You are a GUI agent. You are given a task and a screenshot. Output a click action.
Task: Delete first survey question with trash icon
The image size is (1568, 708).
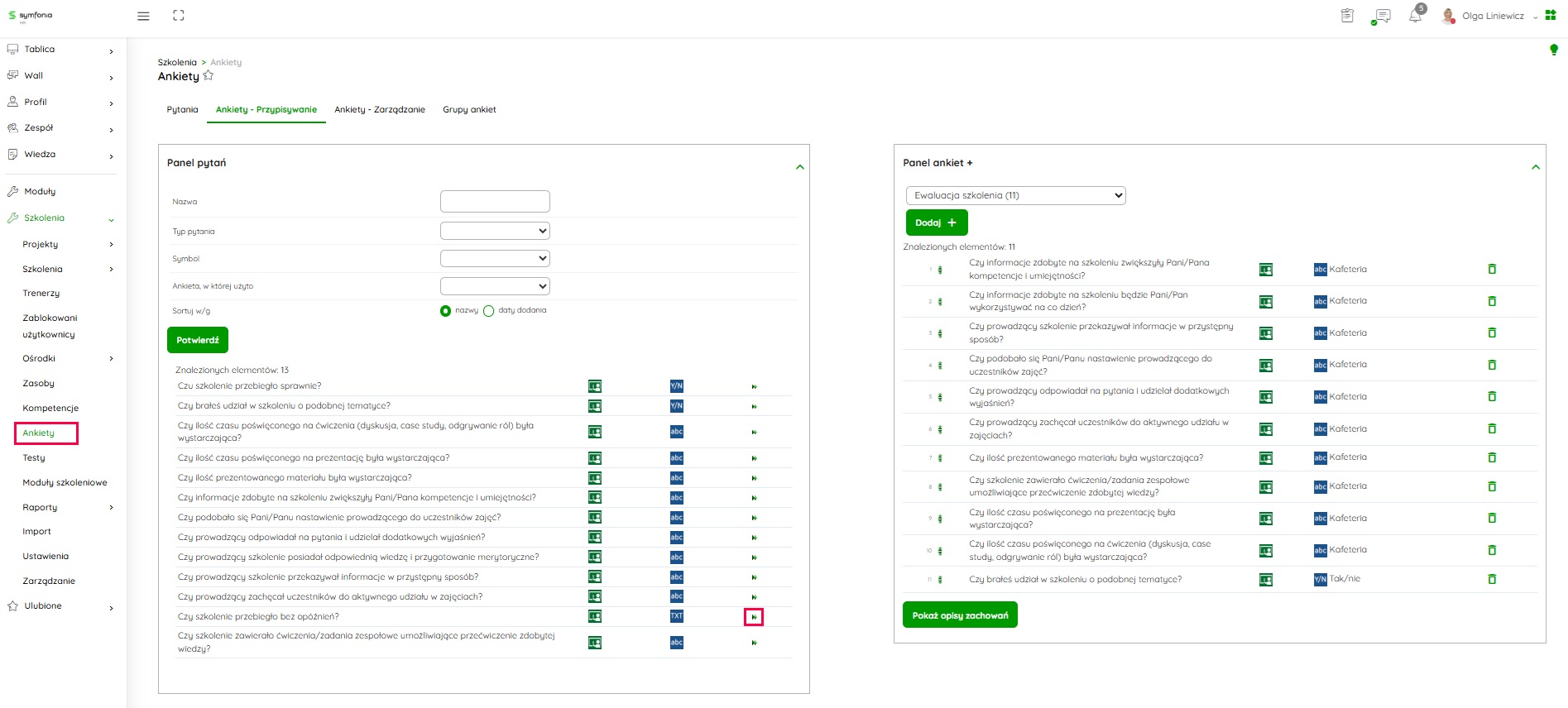click(x=1492, y=269)
